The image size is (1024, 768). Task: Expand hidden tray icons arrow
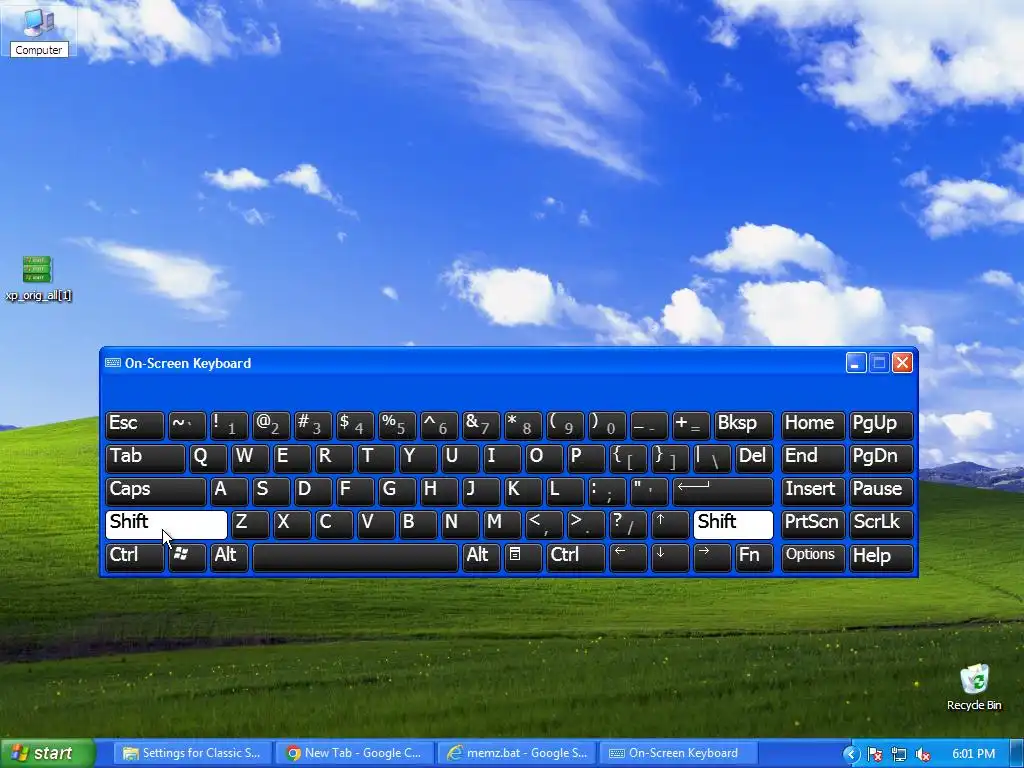(x=851, y=754)
